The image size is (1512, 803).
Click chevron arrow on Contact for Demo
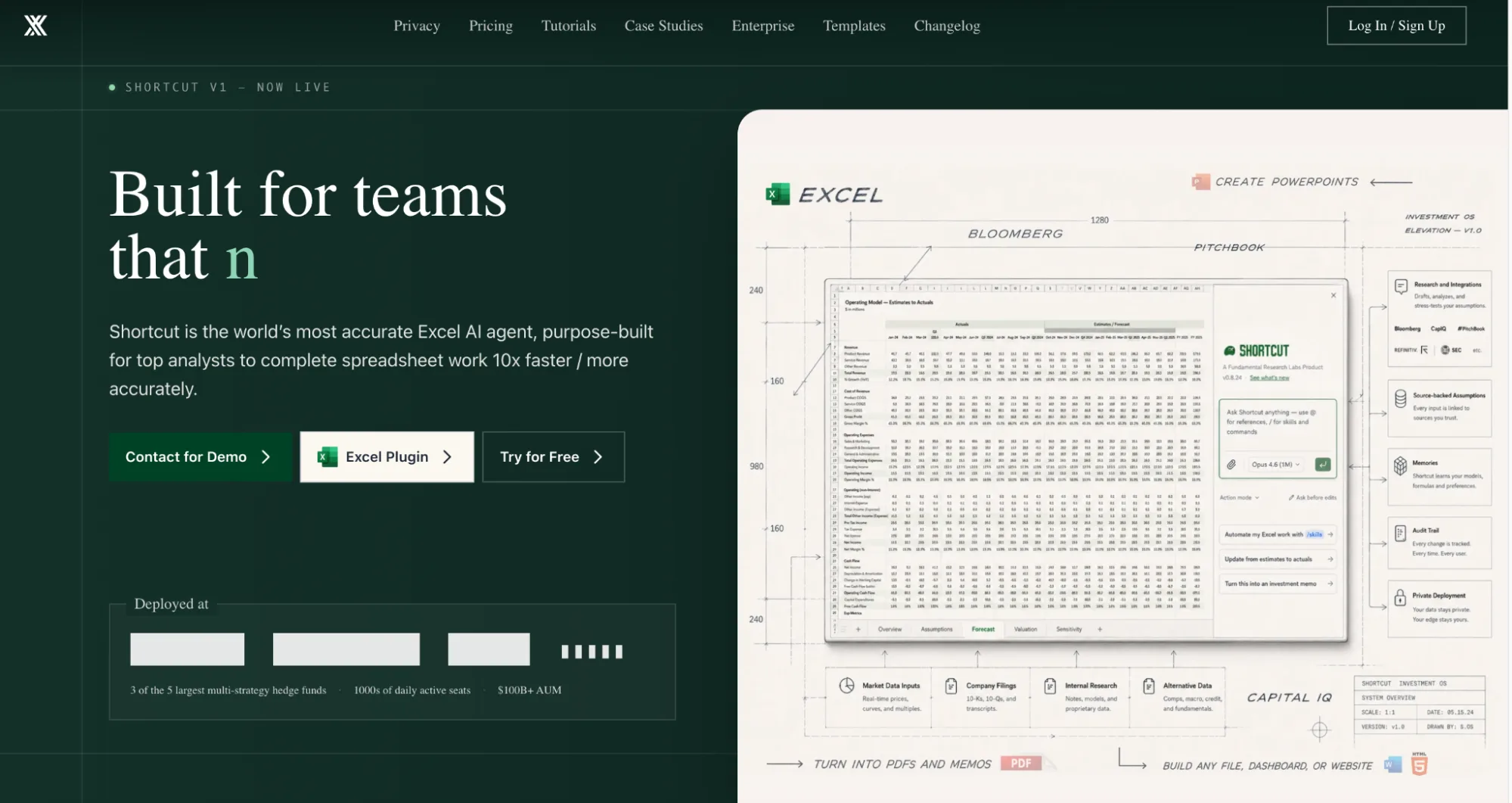click(x=265, y=456)
